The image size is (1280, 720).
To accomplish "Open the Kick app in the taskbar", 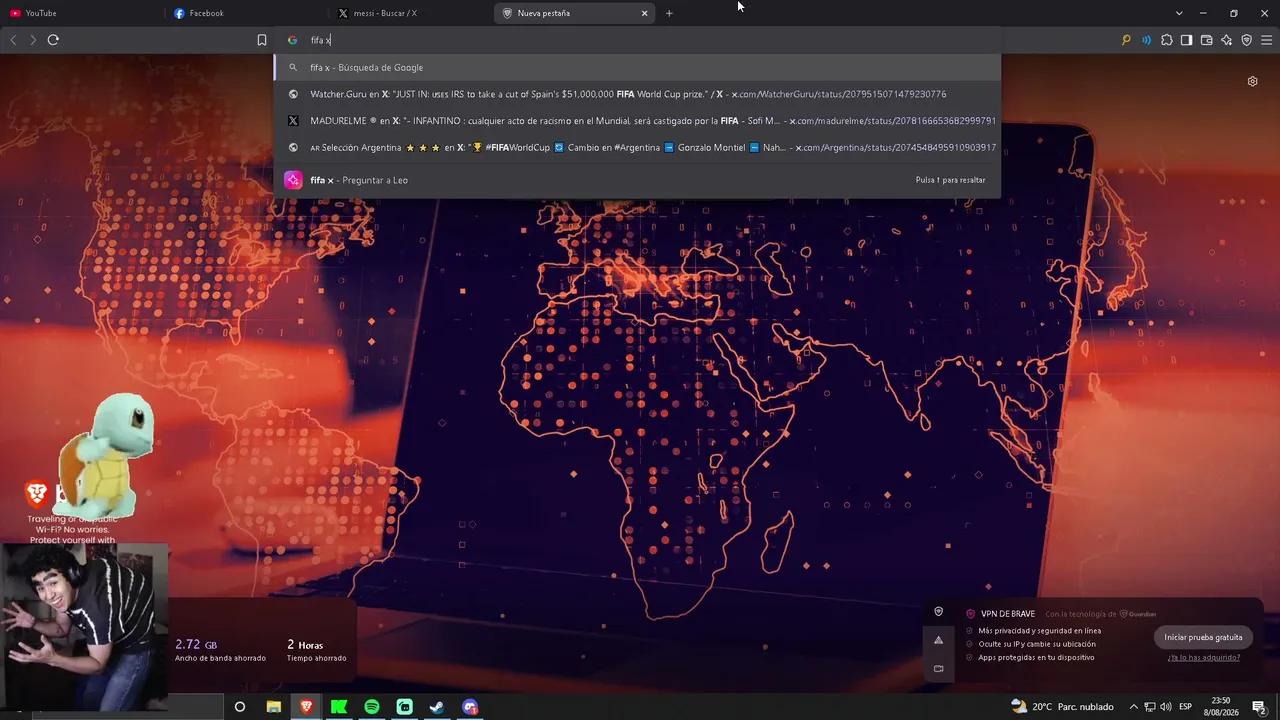I will point(339,707).
